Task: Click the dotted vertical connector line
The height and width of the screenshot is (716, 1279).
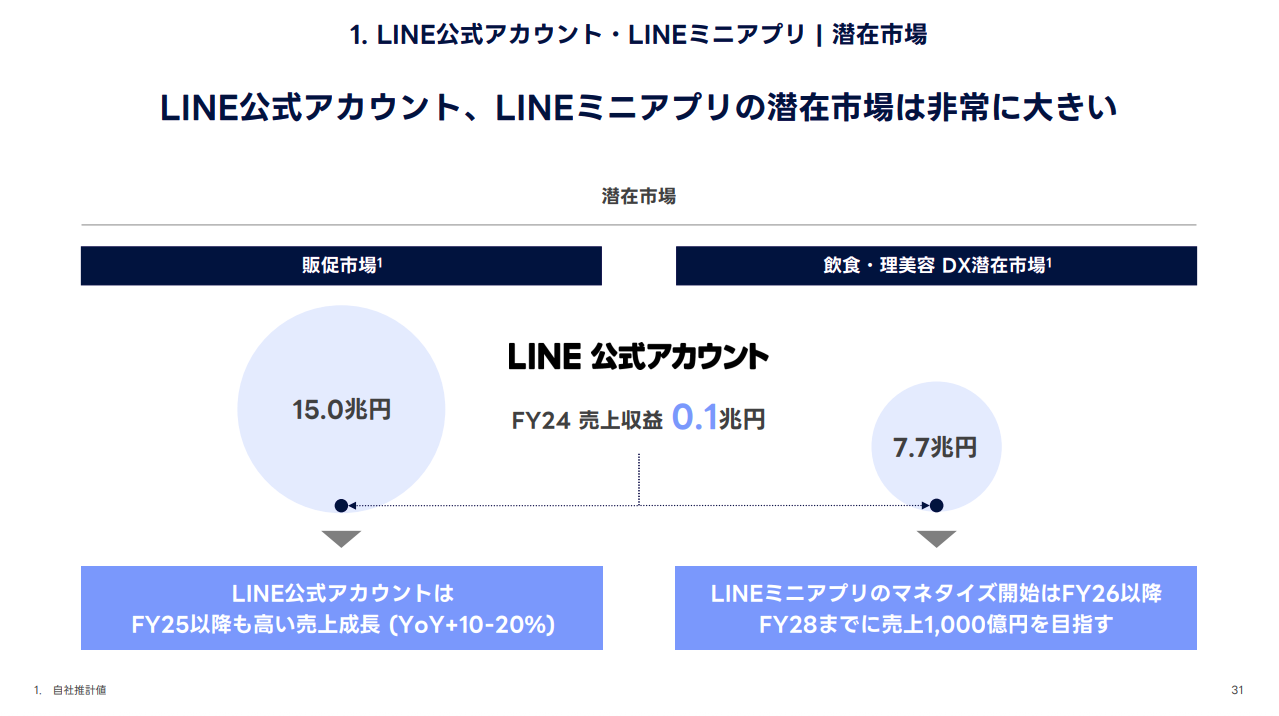Action: 638,479
